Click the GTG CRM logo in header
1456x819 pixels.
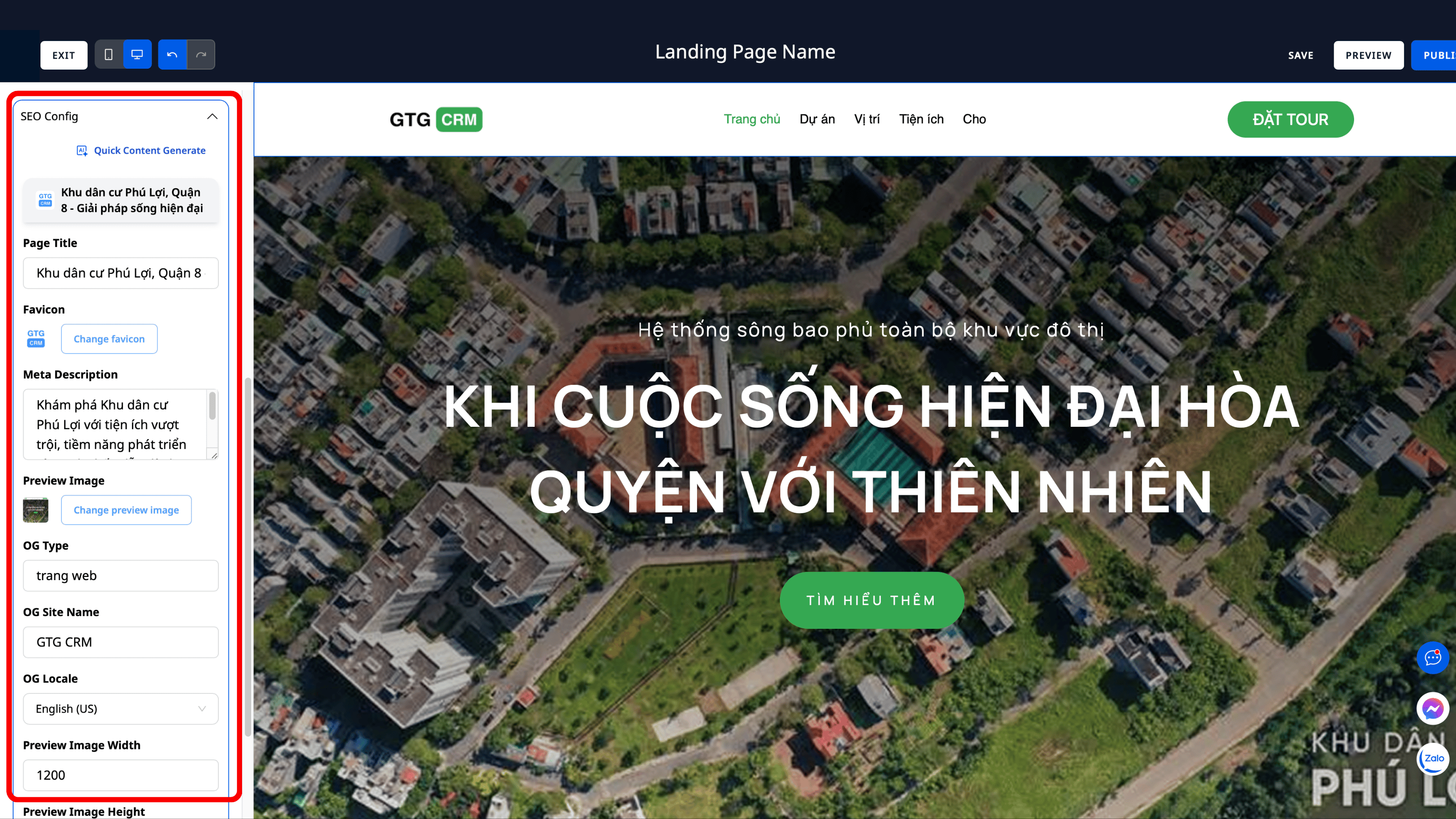(x=436, y=119)
